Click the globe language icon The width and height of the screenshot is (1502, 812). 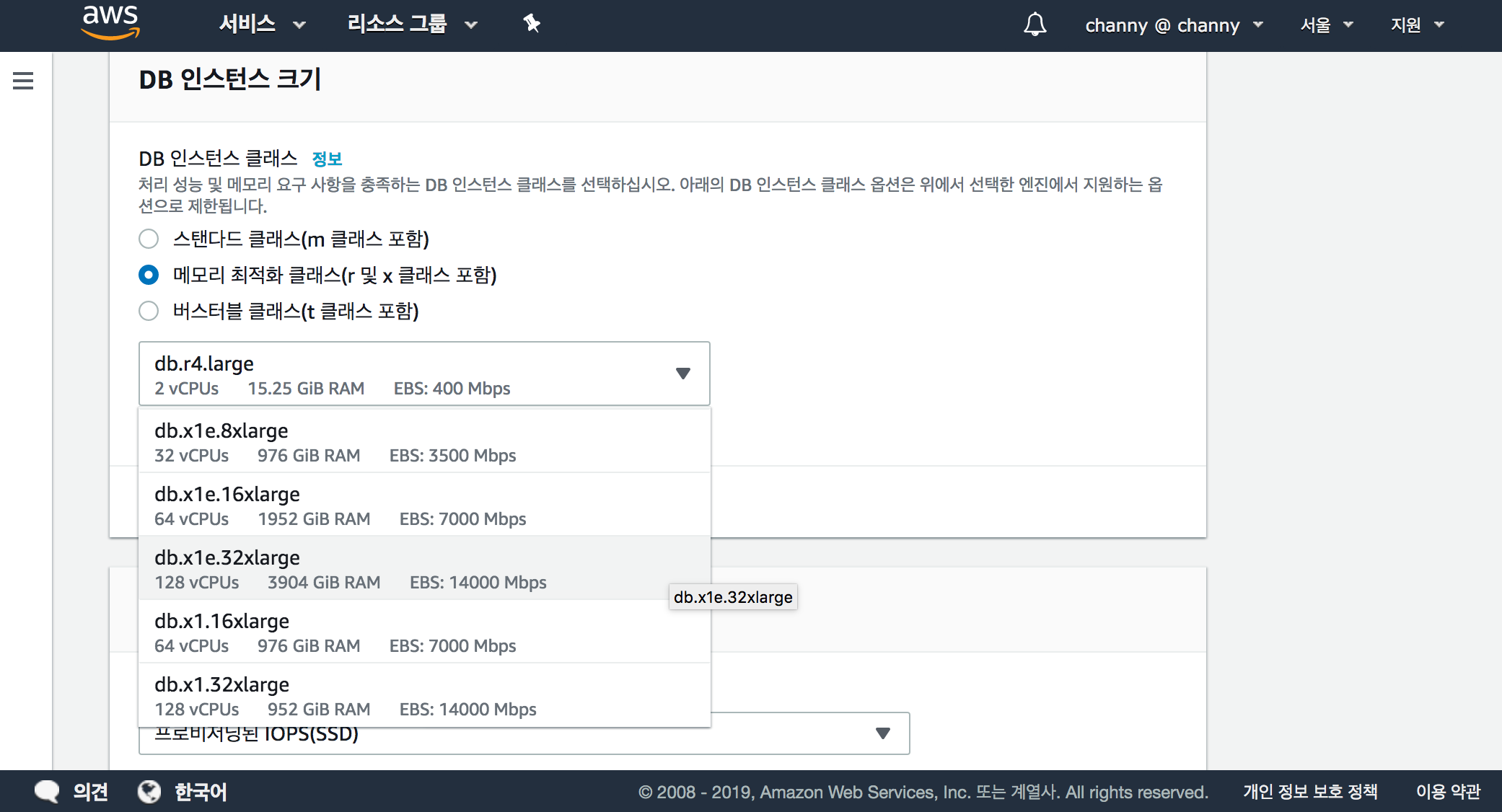coord(149,792)
